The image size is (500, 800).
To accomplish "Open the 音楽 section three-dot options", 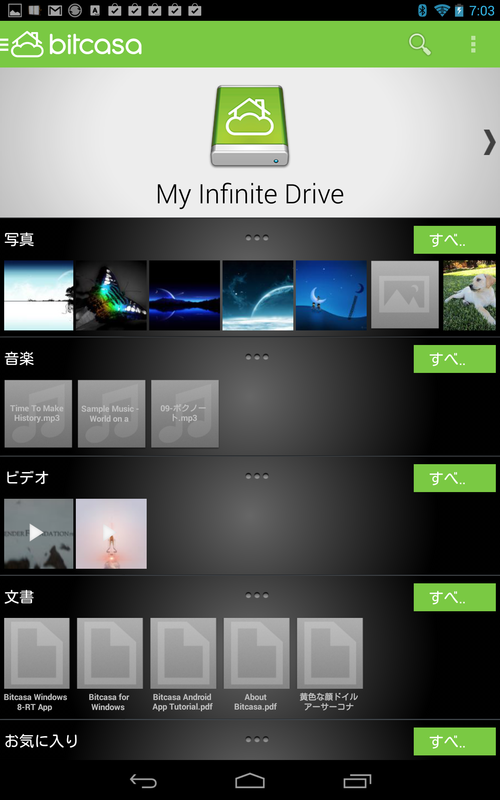I will coord(257,357).
